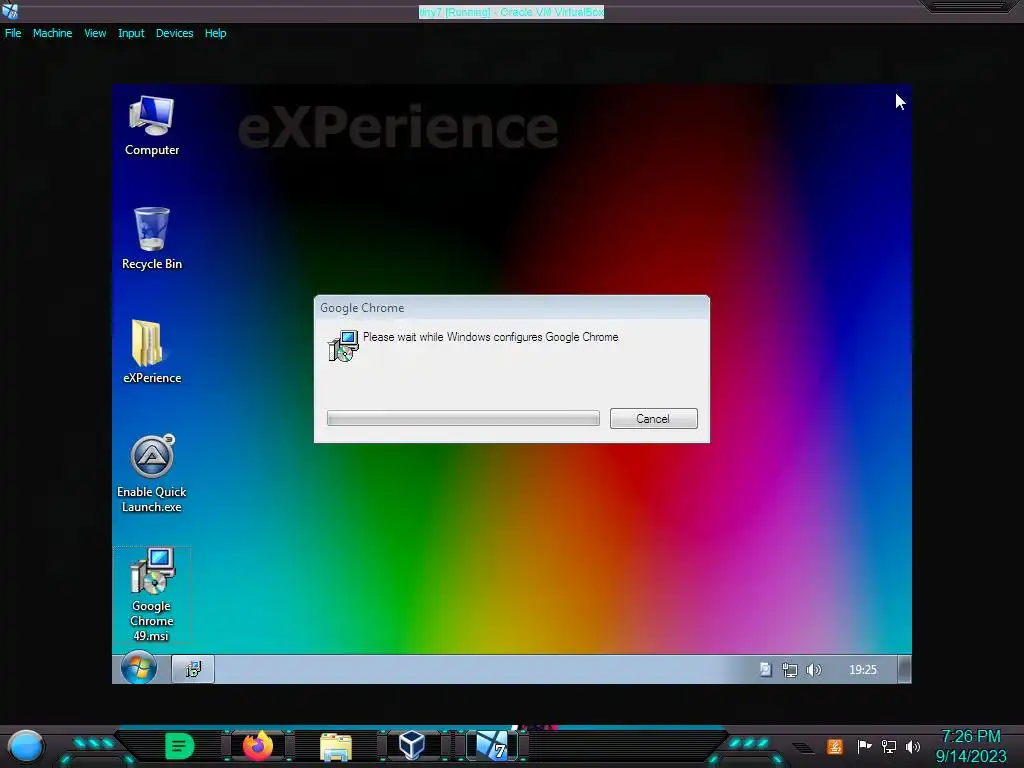The width and height of the screenshot is (1024, 768).
Task: Select the Recycle Bin icon
Action: pyautogui.click(x=152, y=238)
